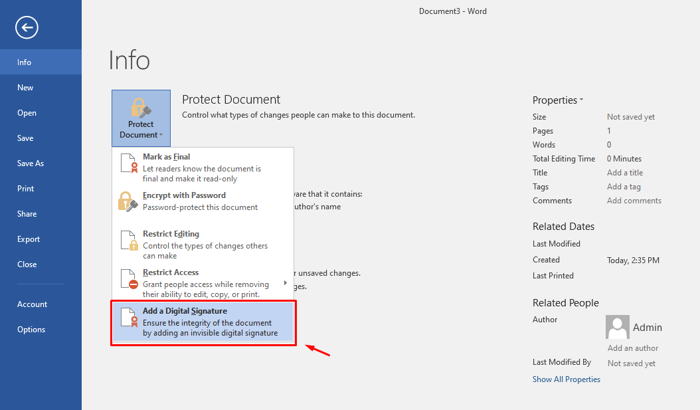Open the Show All Properties link
The height and width of the screenshot is (410, 700).
point(566,379)
